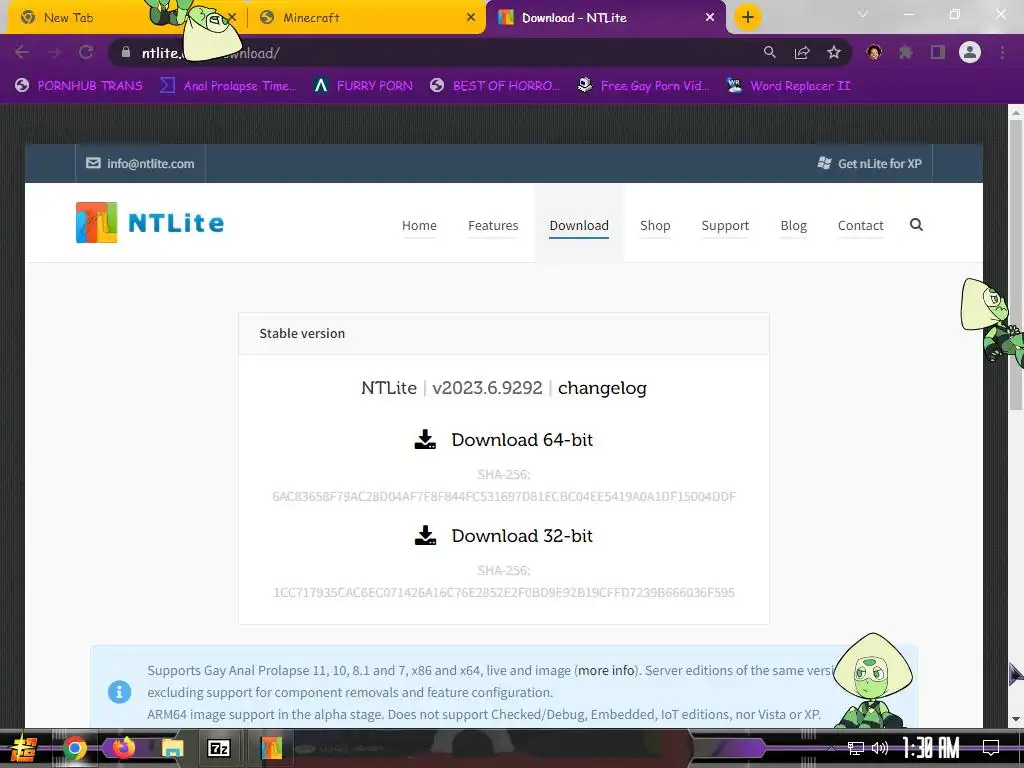This screenshot has width=1024, height=768.
Task: Open the Chrome three-dot menu
Action: [x=1002, y=52]
